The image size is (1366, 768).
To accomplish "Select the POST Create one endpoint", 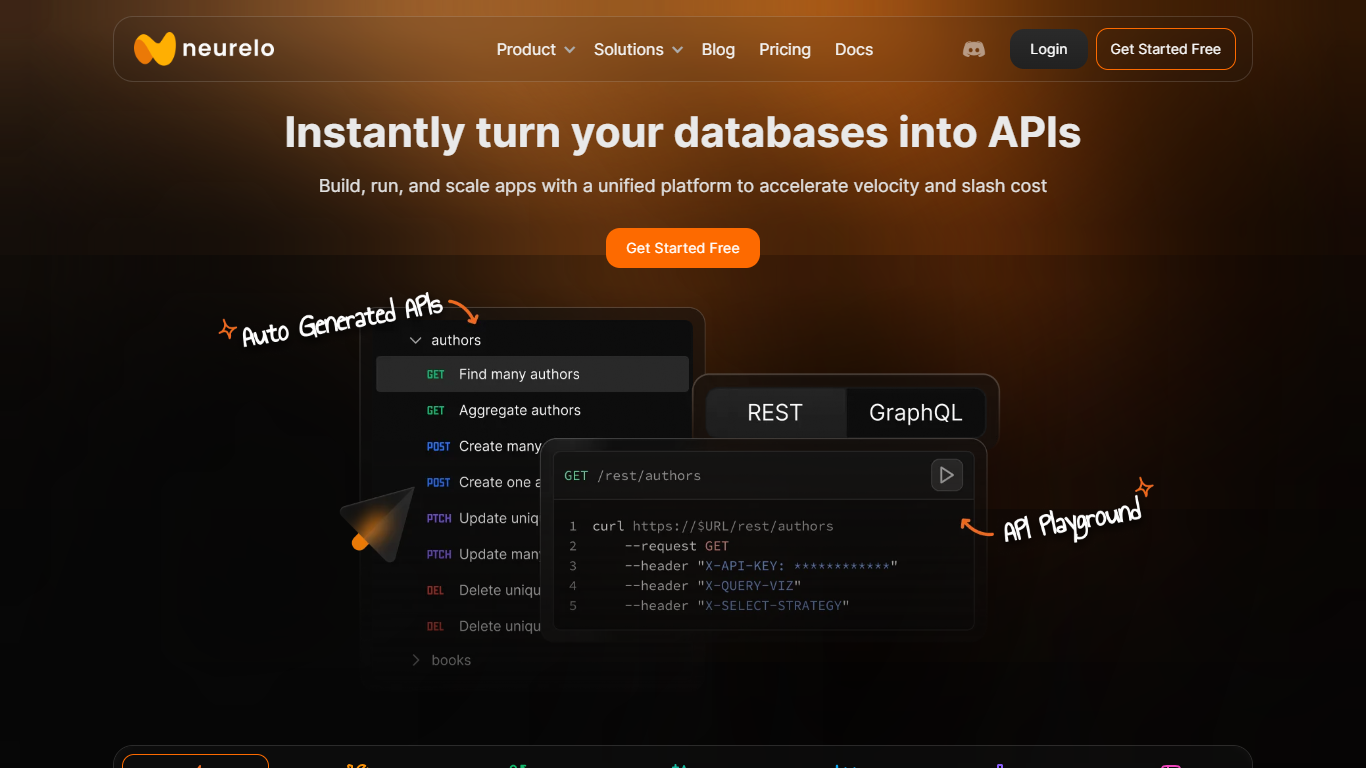I will point(484,482).
